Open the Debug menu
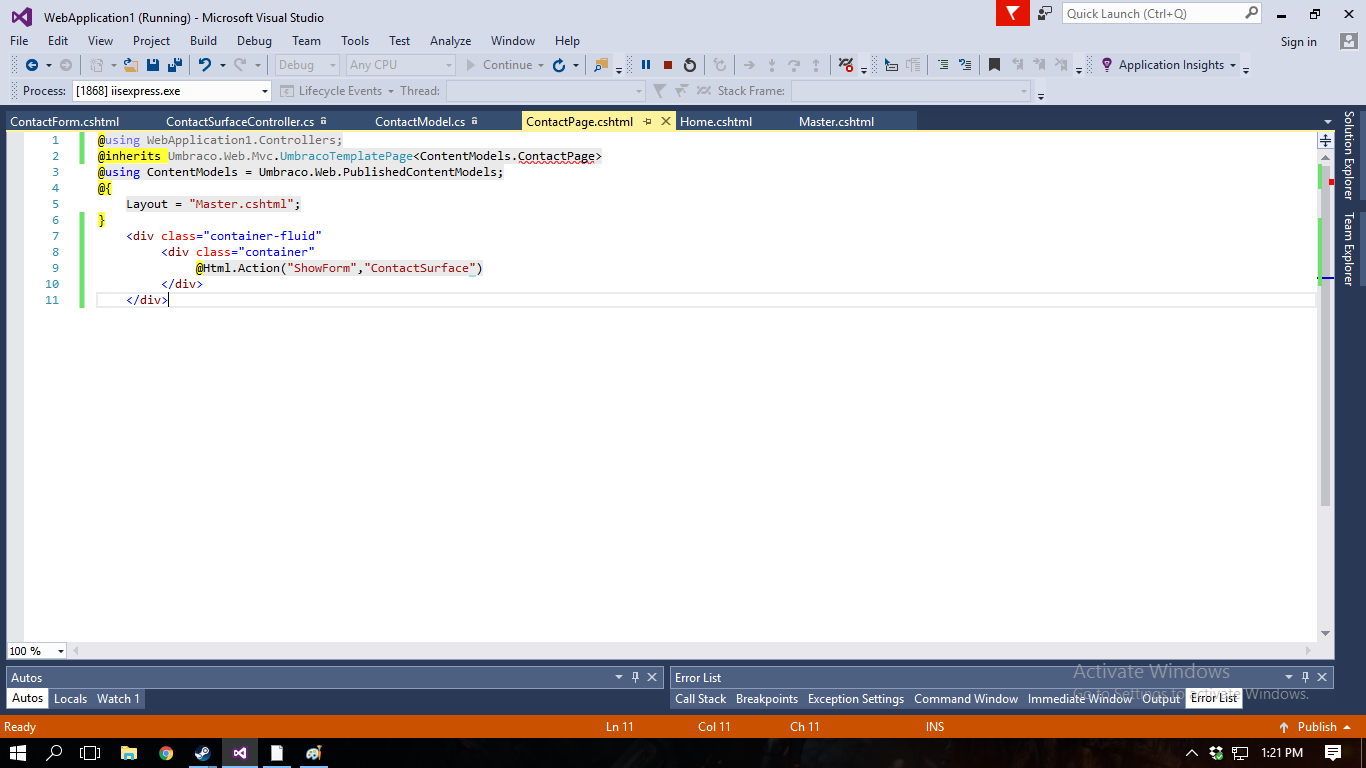This screenshot has height=768, width=1366. [x=254, y=41]
